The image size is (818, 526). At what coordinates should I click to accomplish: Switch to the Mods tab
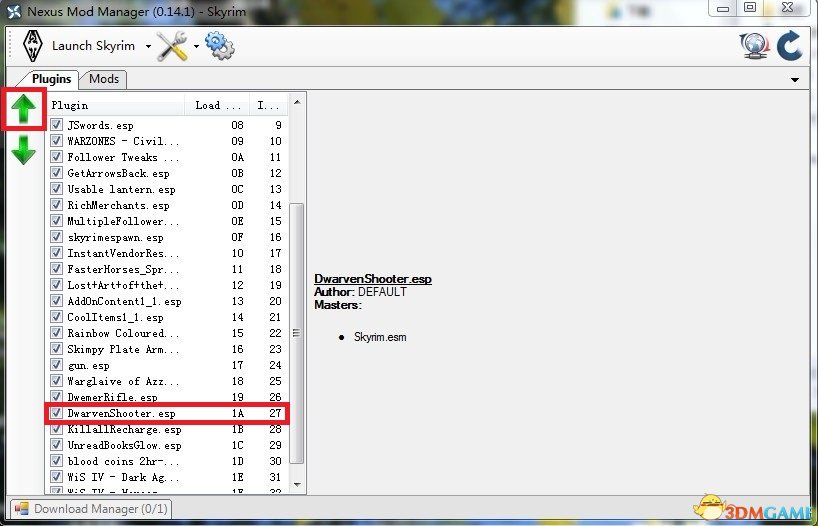pos(104,79)
